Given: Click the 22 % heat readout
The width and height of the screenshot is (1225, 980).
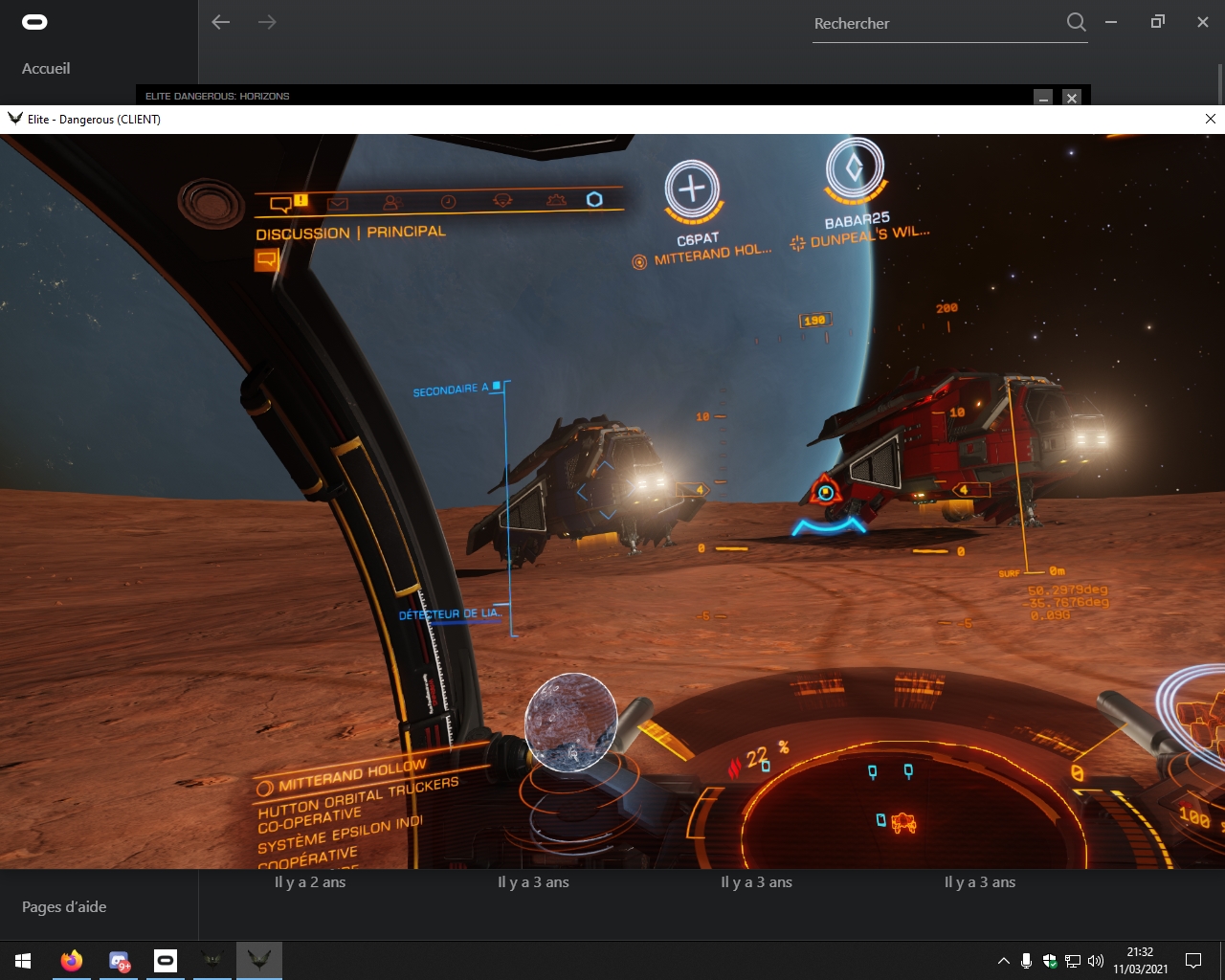Looking at the screenshot, I should pyautogui.click(x=767, y=756).
